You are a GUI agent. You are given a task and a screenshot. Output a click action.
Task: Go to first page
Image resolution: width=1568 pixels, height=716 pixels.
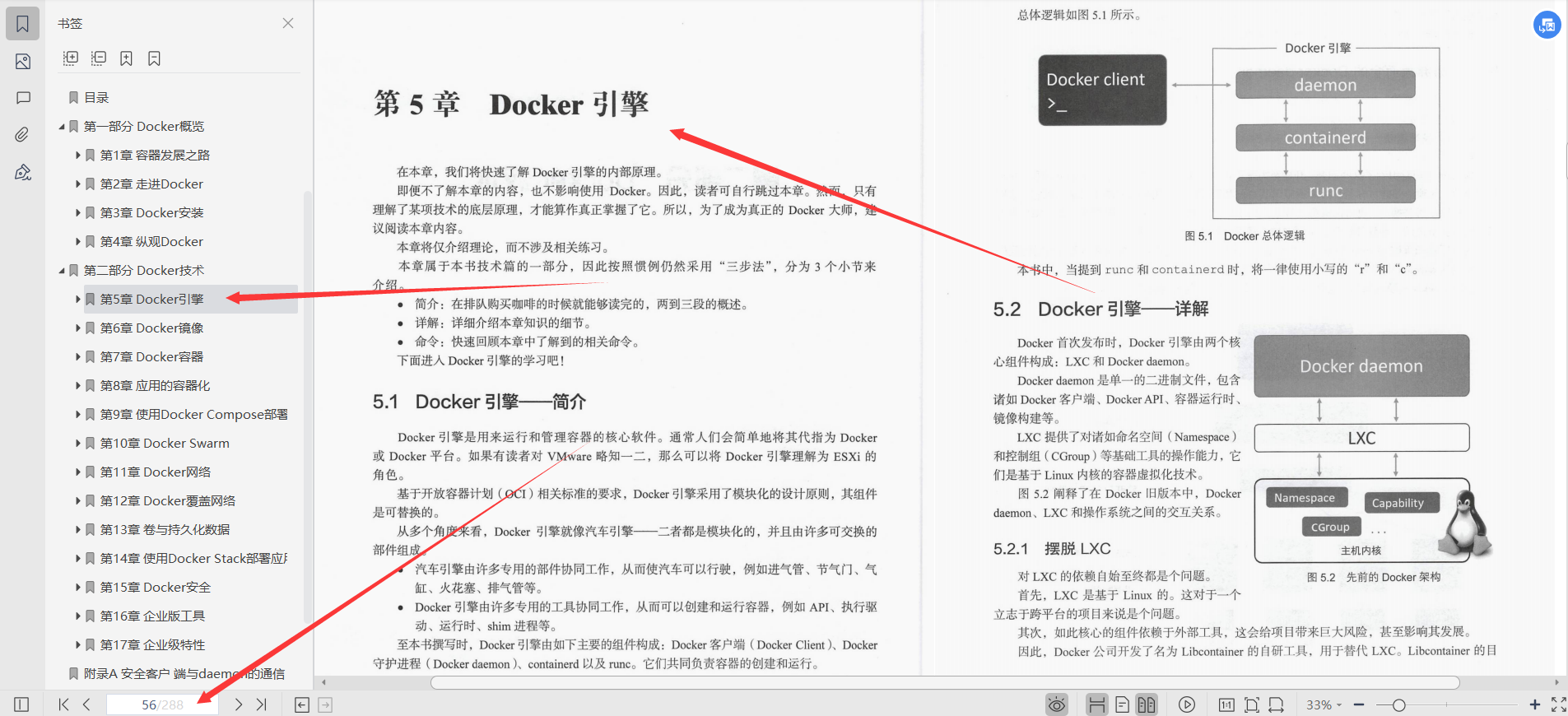point(63,704)
